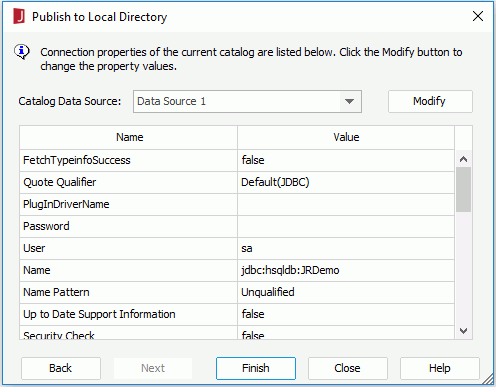Click false value for FetchTypeinfoSuccess

tap(346, 160)
